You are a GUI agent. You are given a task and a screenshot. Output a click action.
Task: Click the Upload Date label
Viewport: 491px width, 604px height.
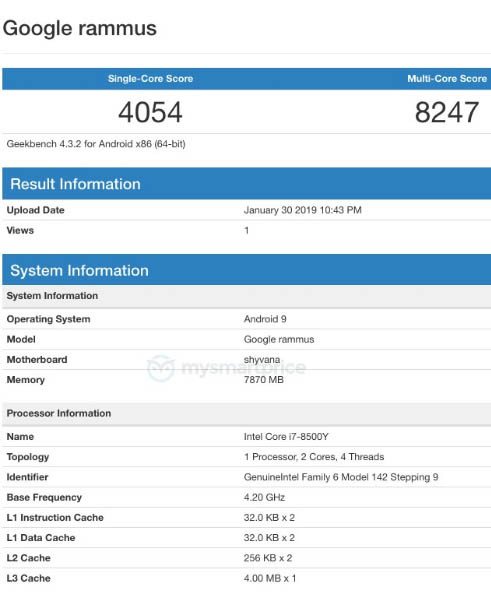pyautogui.click(x=35, y=210)
